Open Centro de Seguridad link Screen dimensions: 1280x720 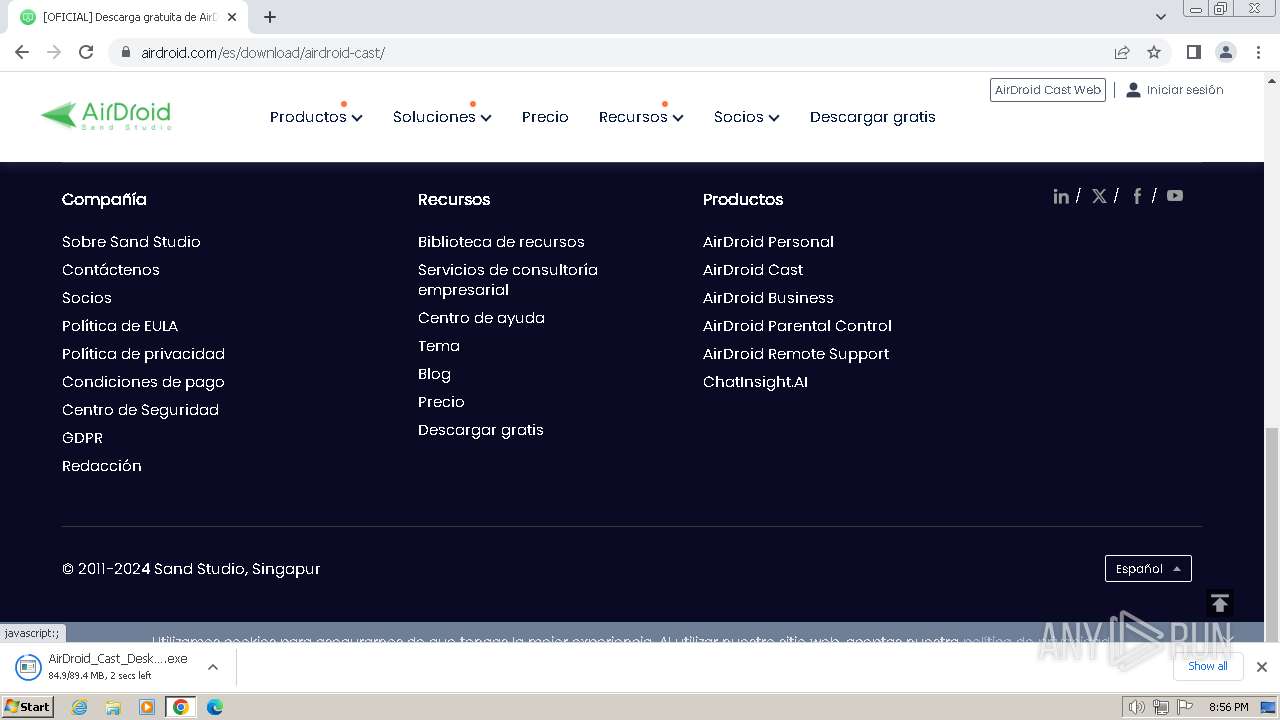(x=140, y=410)
